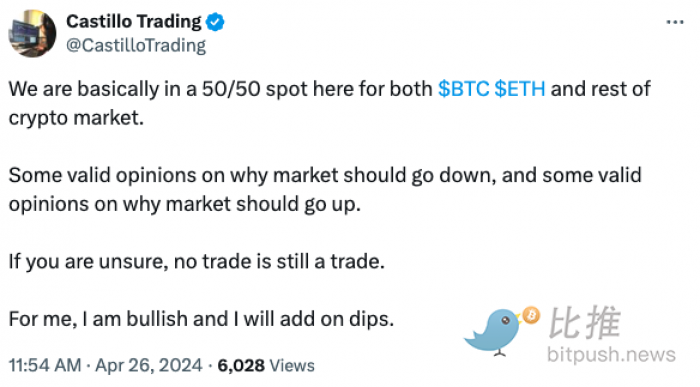Click the 比推 Chinese logo text
This screenshot has height=387, width=700.
584,323
